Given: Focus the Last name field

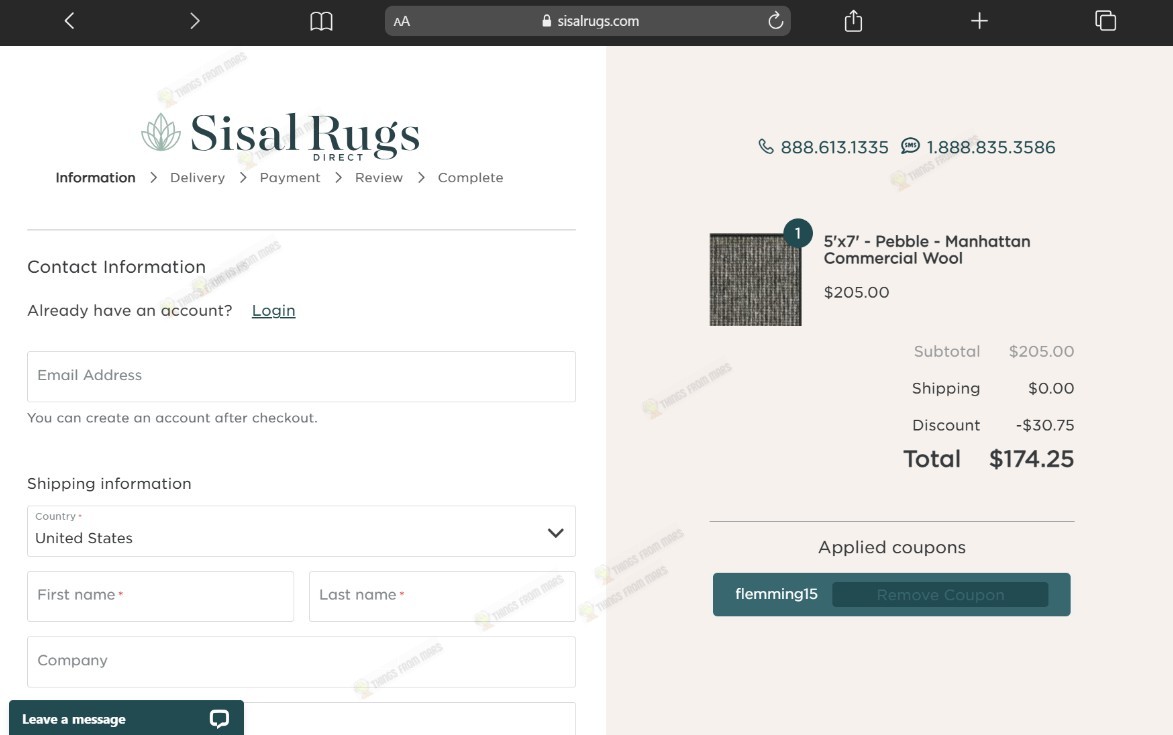Looking at the screenshot, I should pyautogui.click(x=442, y=596).
